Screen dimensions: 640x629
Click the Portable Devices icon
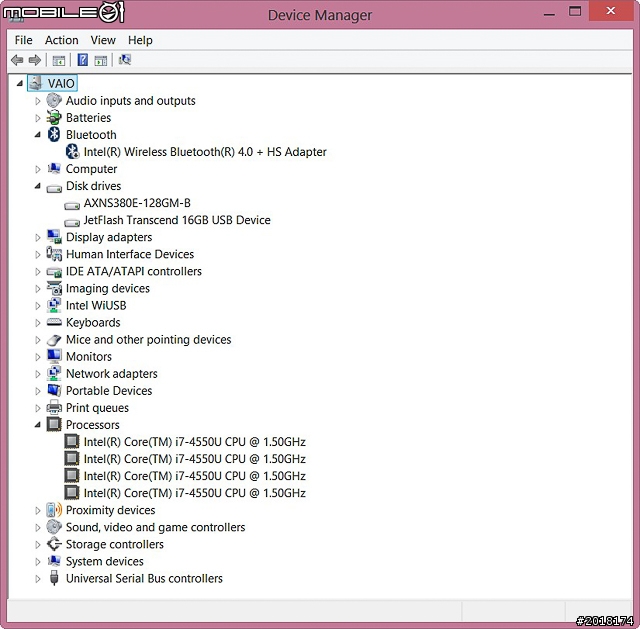coord(54,390)
